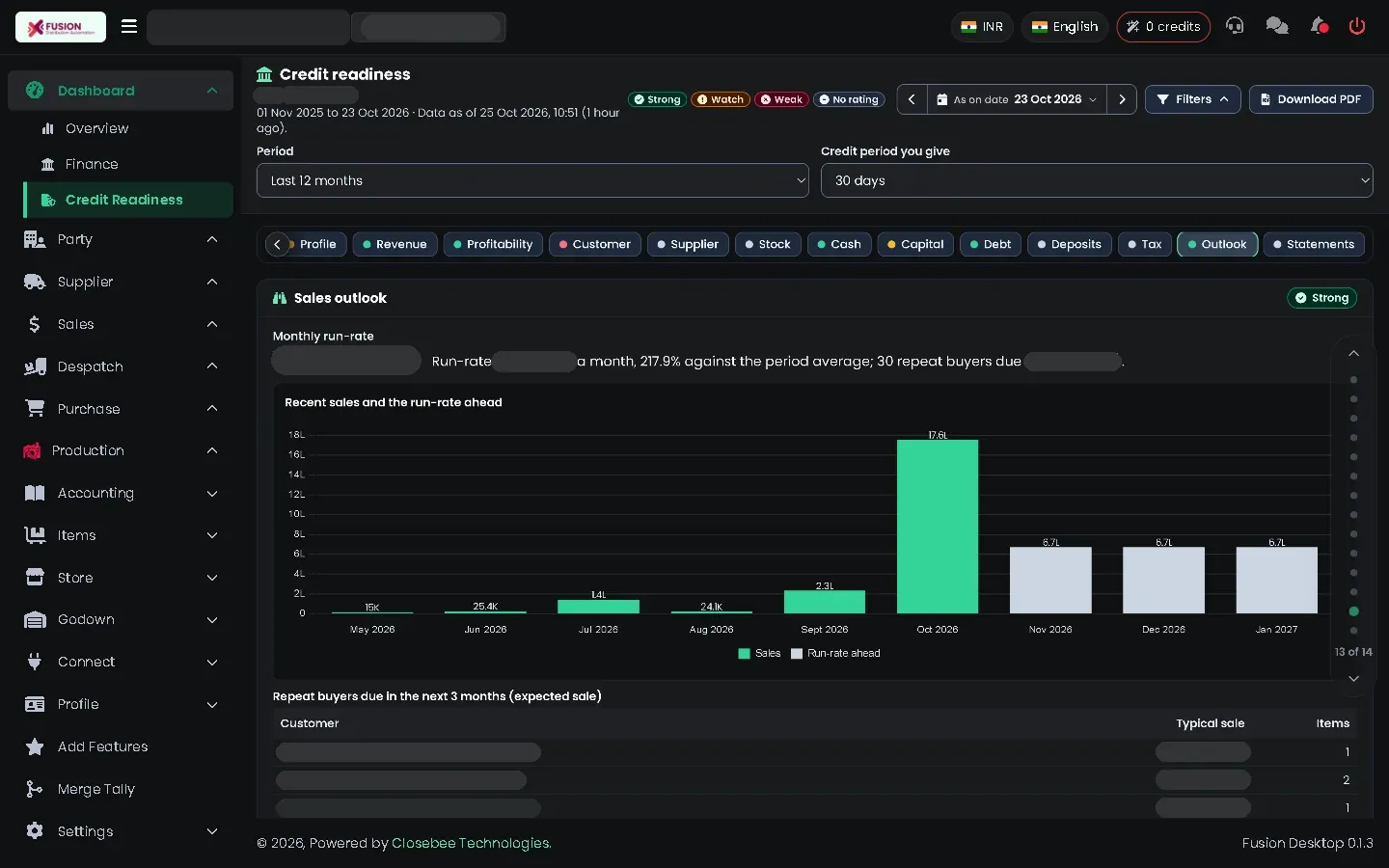The image size is (1389, 868).
Task: Switch to the Statements tab
Action: point(1314,244)
